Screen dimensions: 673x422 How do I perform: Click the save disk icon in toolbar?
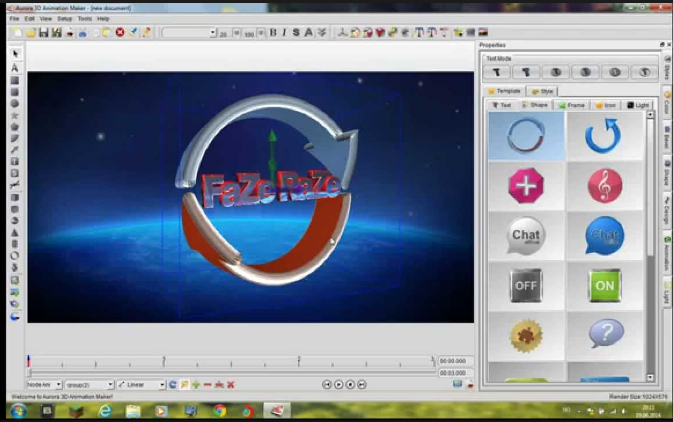click(43, 32)
